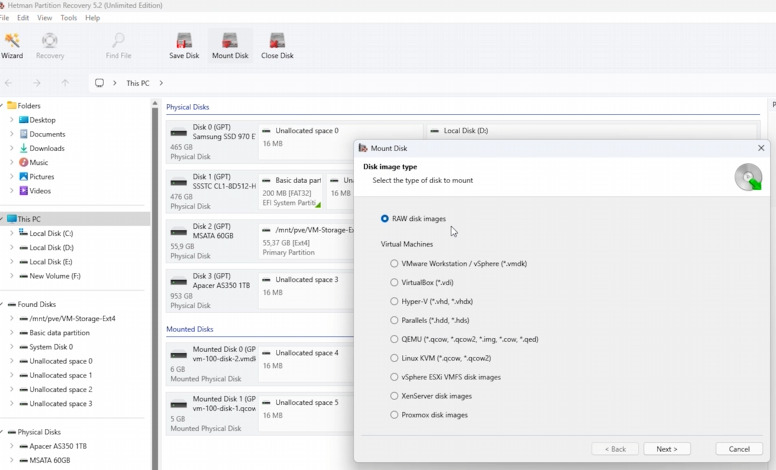The image size is (776, 470).
Task: Expand Local Disk (E:) tree arrow
Action: [x=11, y=262]
